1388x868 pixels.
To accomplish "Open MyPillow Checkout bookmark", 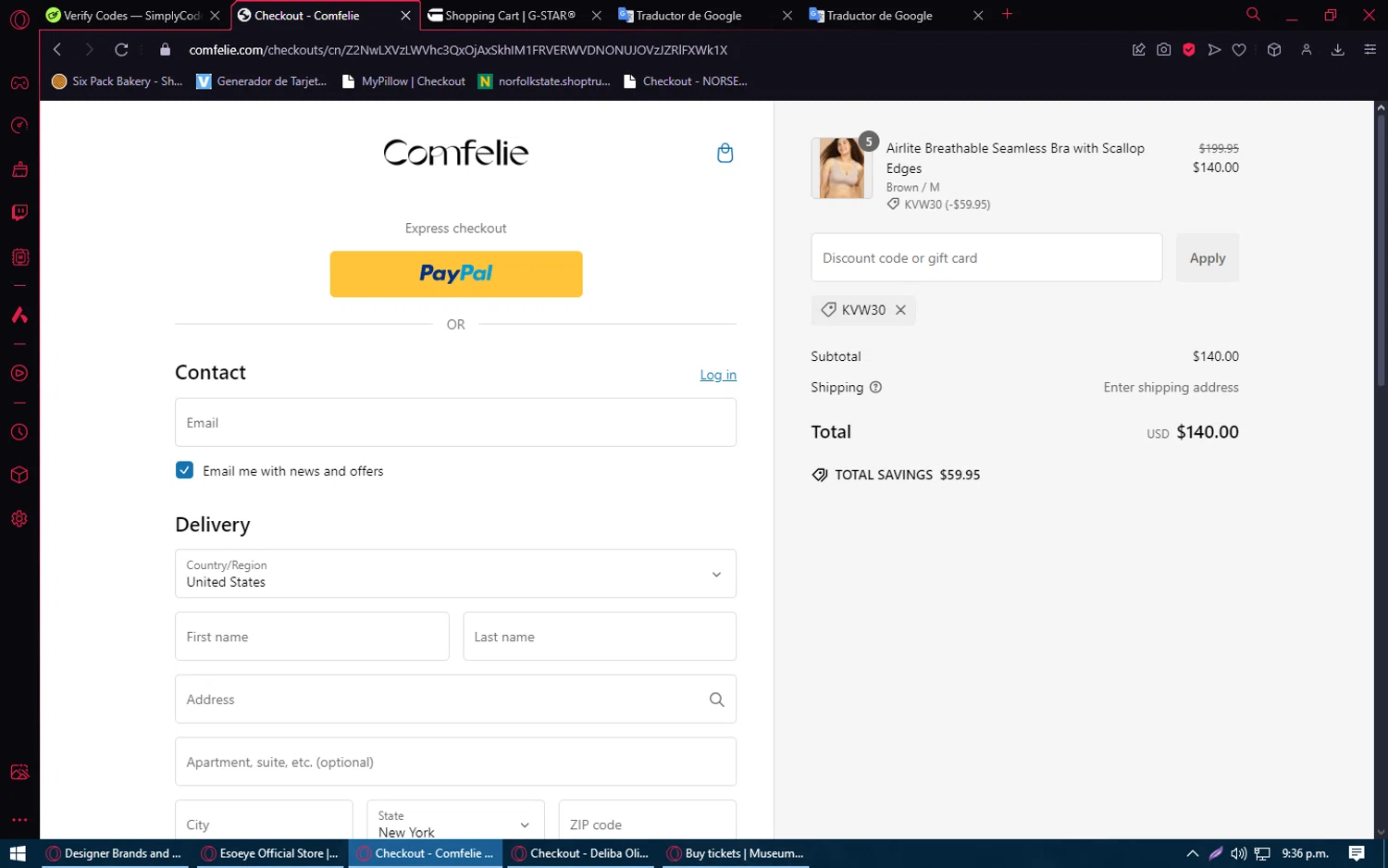I will click(403, 81).
